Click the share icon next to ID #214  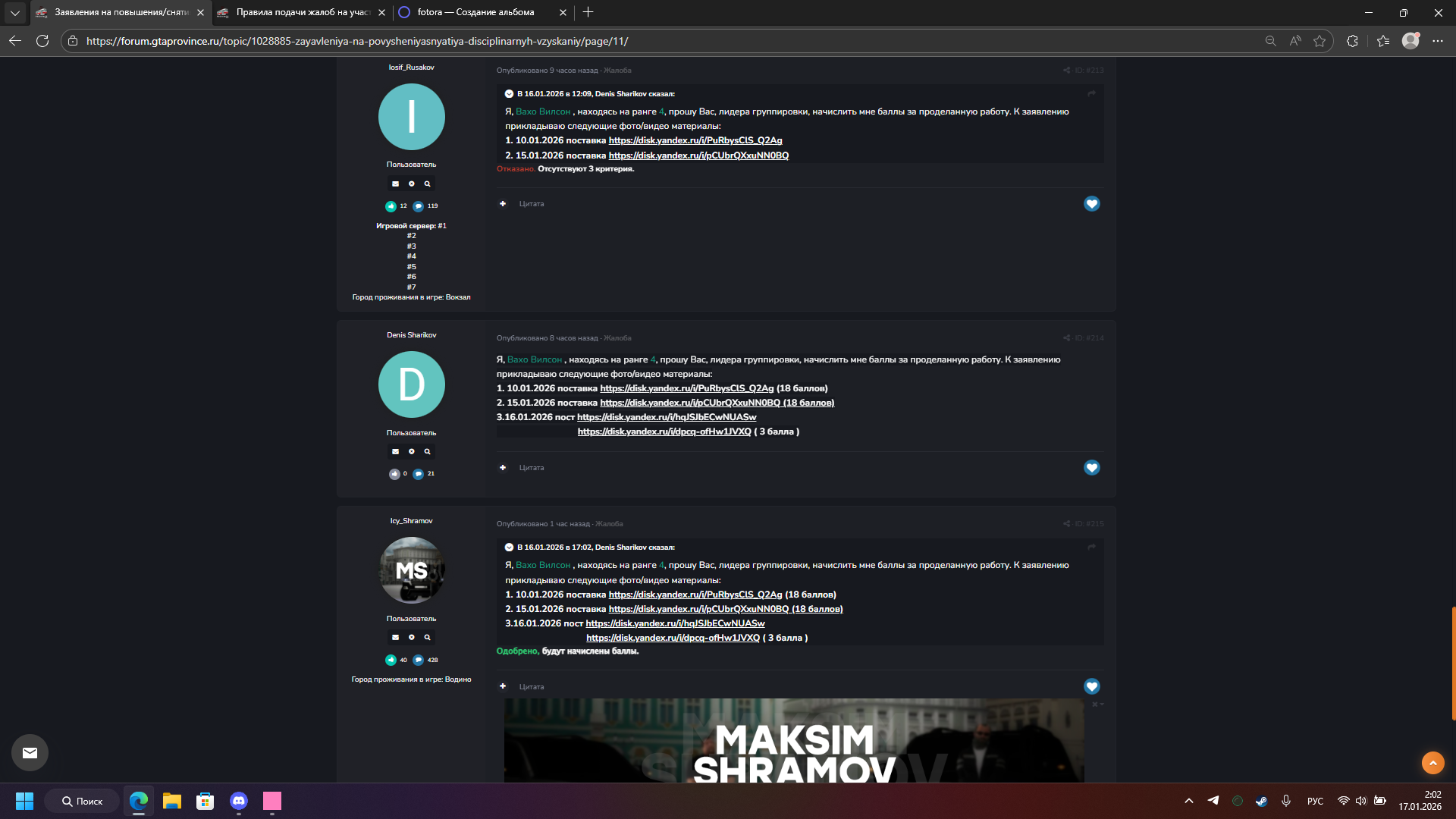coord(1066,338)
